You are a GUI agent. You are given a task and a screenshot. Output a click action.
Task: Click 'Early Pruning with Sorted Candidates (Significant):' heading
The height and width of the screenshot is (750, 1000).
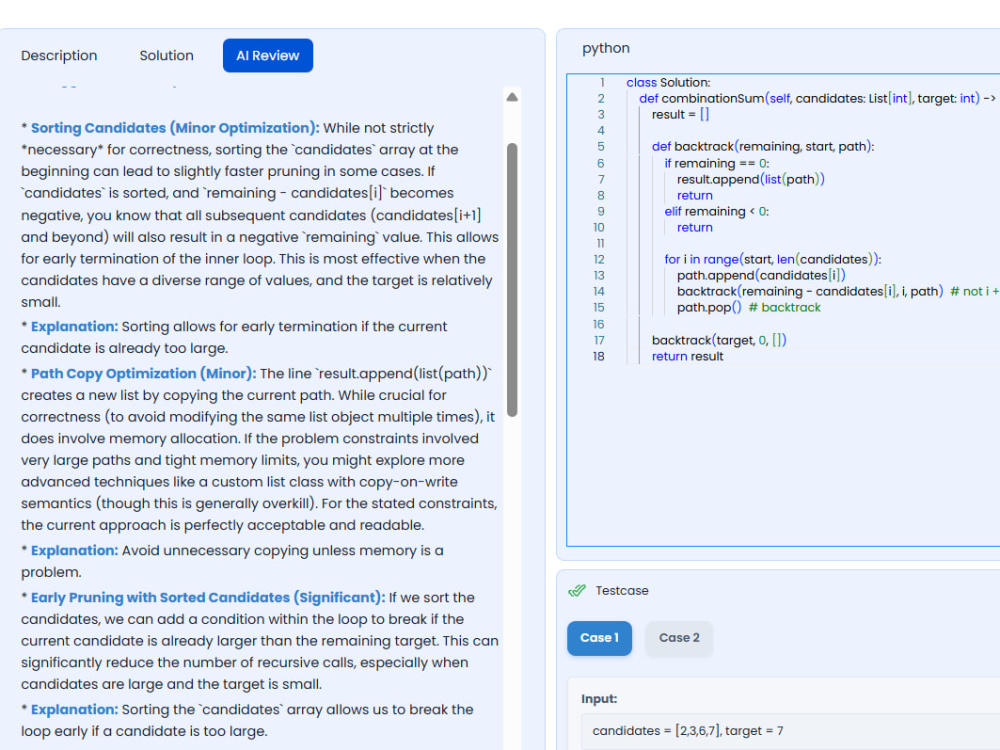pos(208,597)
